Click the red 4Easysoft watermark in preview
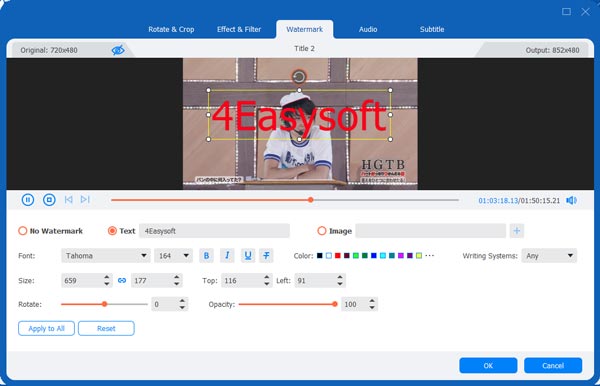This screenshot has width=600, height=386. pos(298,116)
